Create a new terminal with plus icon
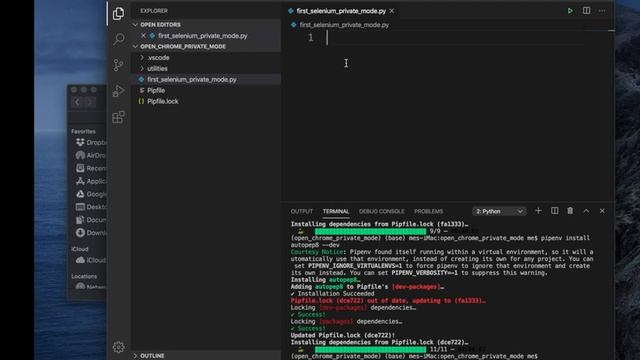This screenshot has width=640, height=360. pyautogui.click(x=538, y=211)
